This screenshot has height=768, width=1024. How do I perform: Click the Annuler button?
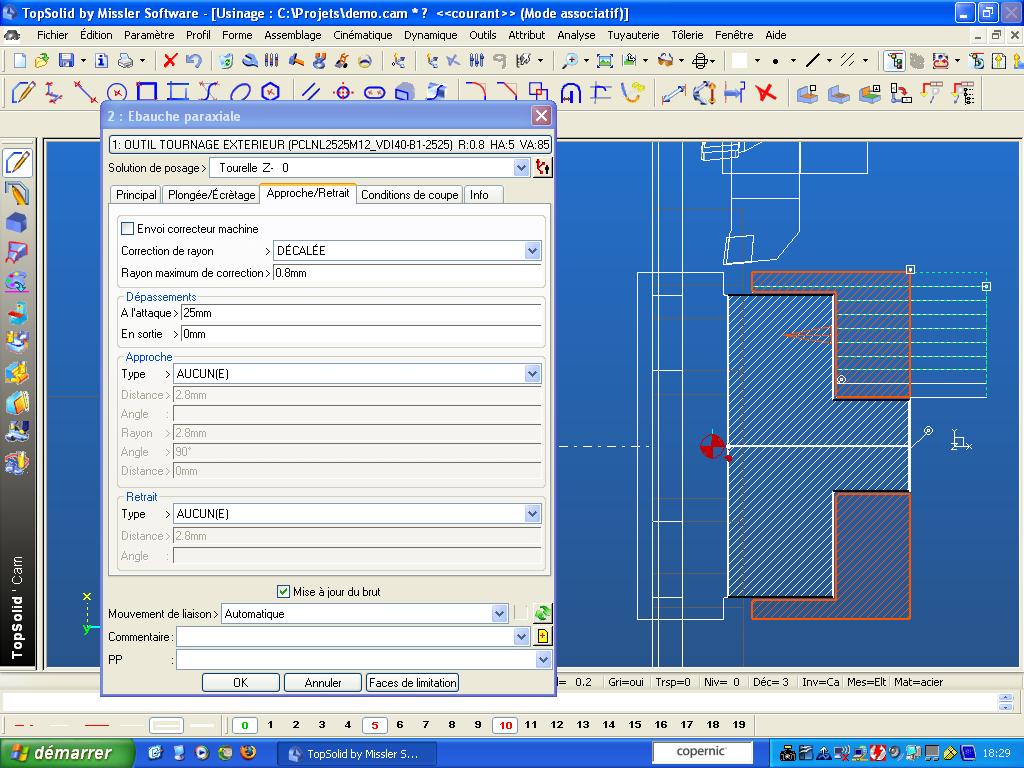[323, 682]
